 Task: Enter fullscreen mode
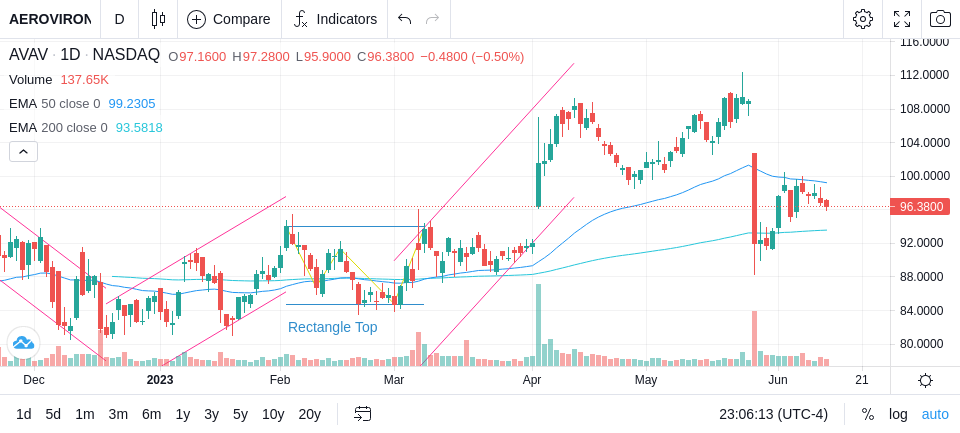pos(902,19)
